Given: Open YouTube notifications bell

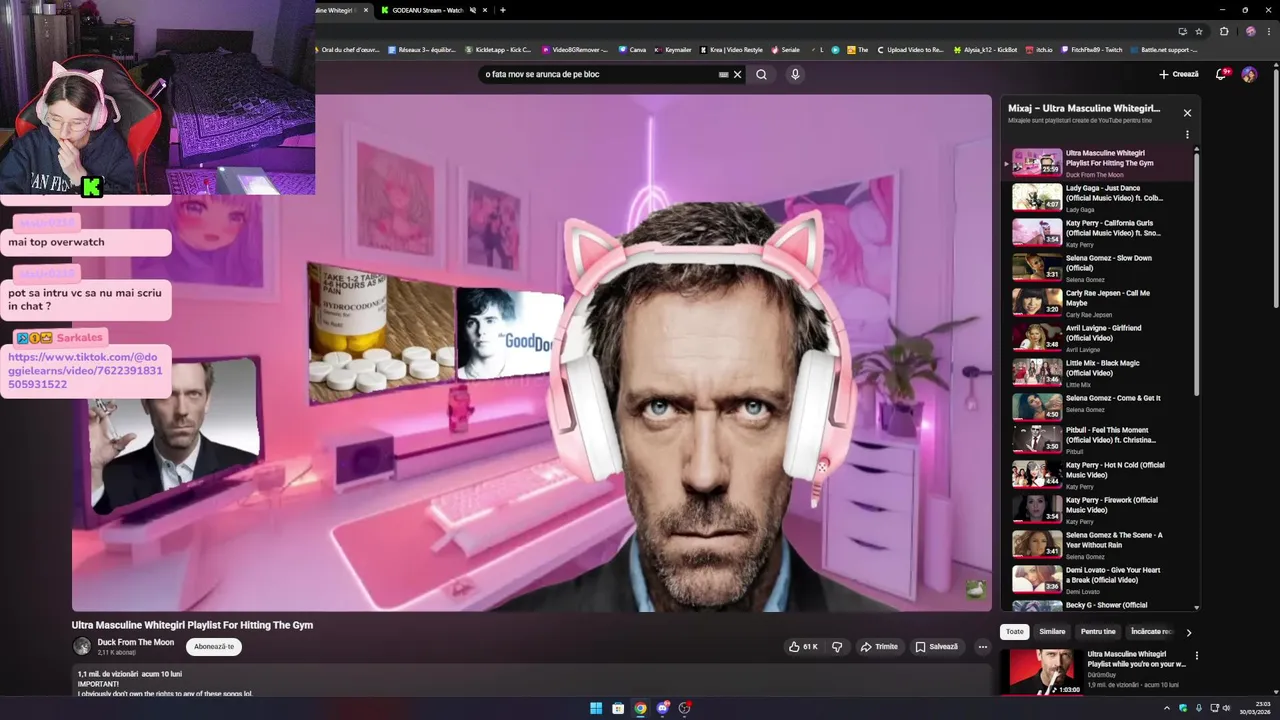Looking at the screenshot, I should click(x=1222, y=74).
